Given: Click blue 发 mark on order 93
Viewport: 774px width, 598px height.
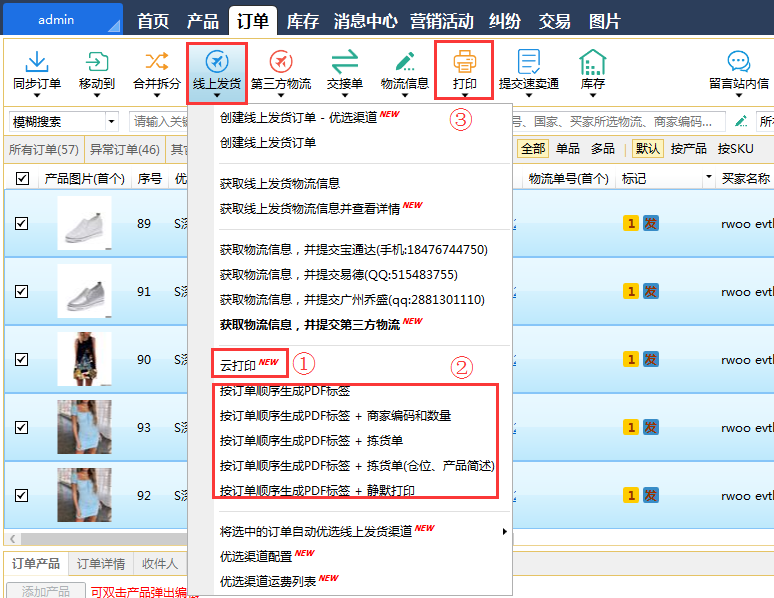Looking at the screenshot, I should coord(651,427).
